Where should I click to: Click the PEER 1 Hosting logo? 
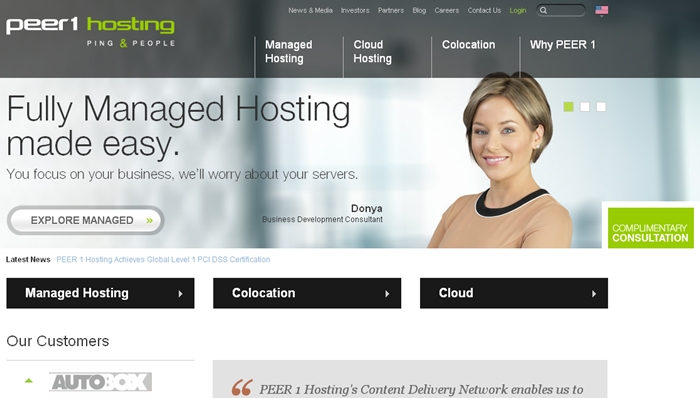coord(90,31)
